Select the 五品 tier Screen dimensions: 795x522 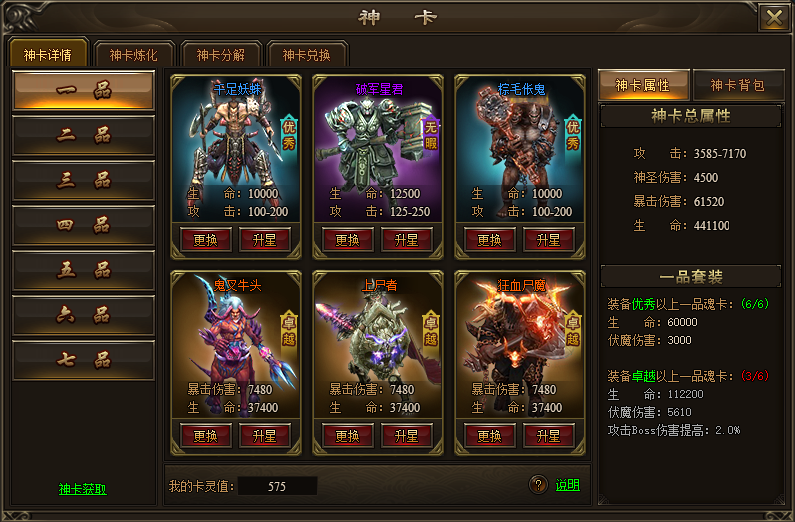click(x=84, y=270)
